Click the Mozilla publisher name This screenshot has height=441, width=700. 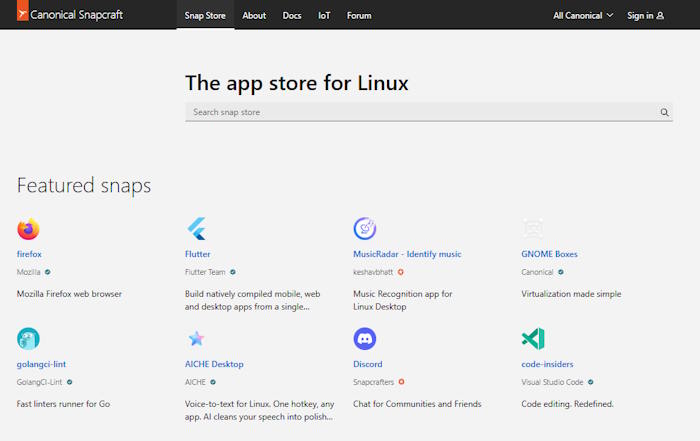(29, 272)
